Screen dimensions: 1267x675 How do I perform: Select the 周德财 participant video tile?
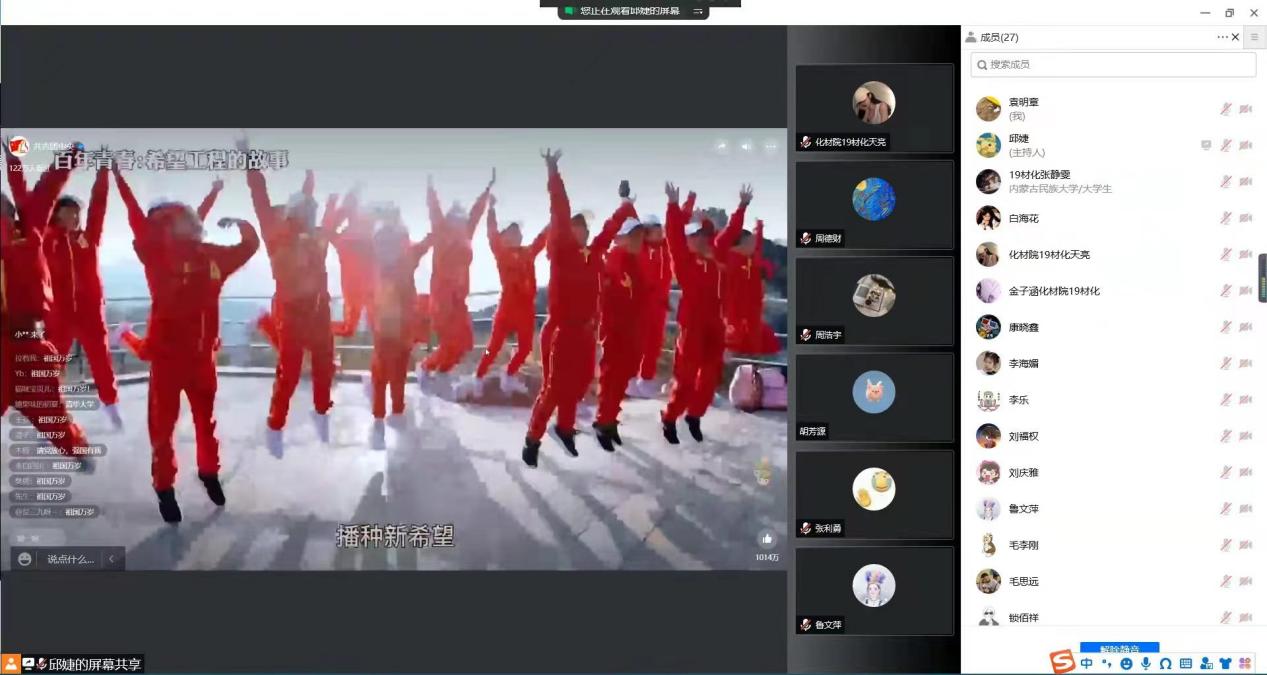pos(874,204)
